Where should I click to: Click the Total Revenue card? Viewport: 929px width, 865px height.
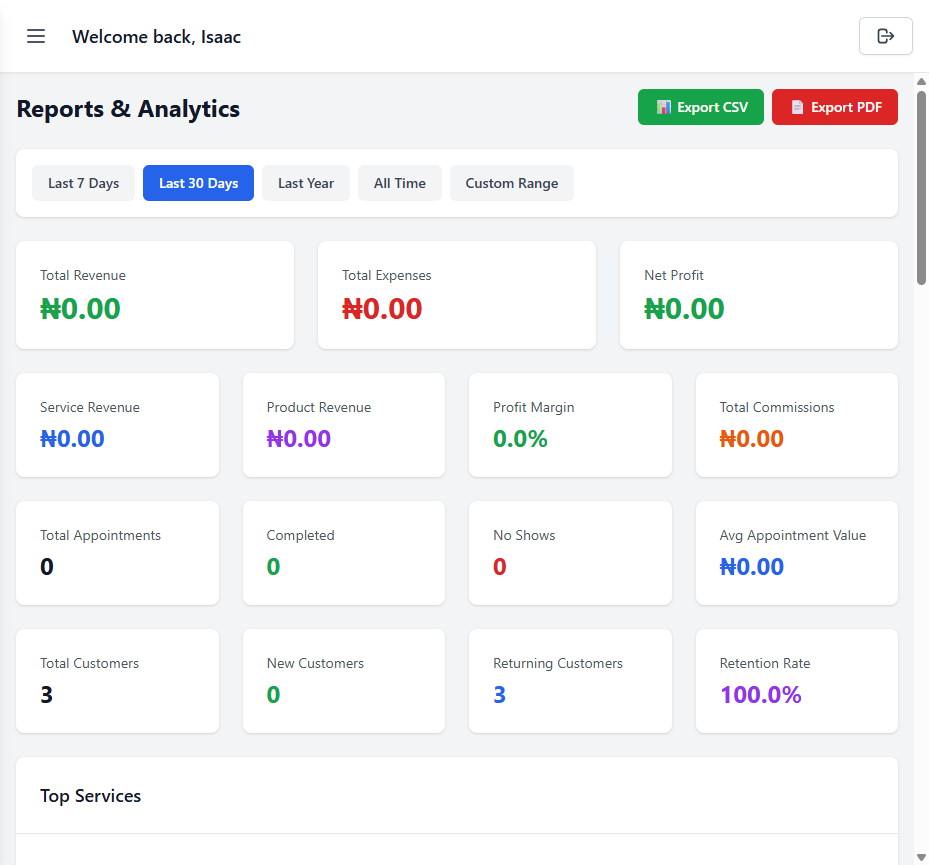click(x=155, y=294)
